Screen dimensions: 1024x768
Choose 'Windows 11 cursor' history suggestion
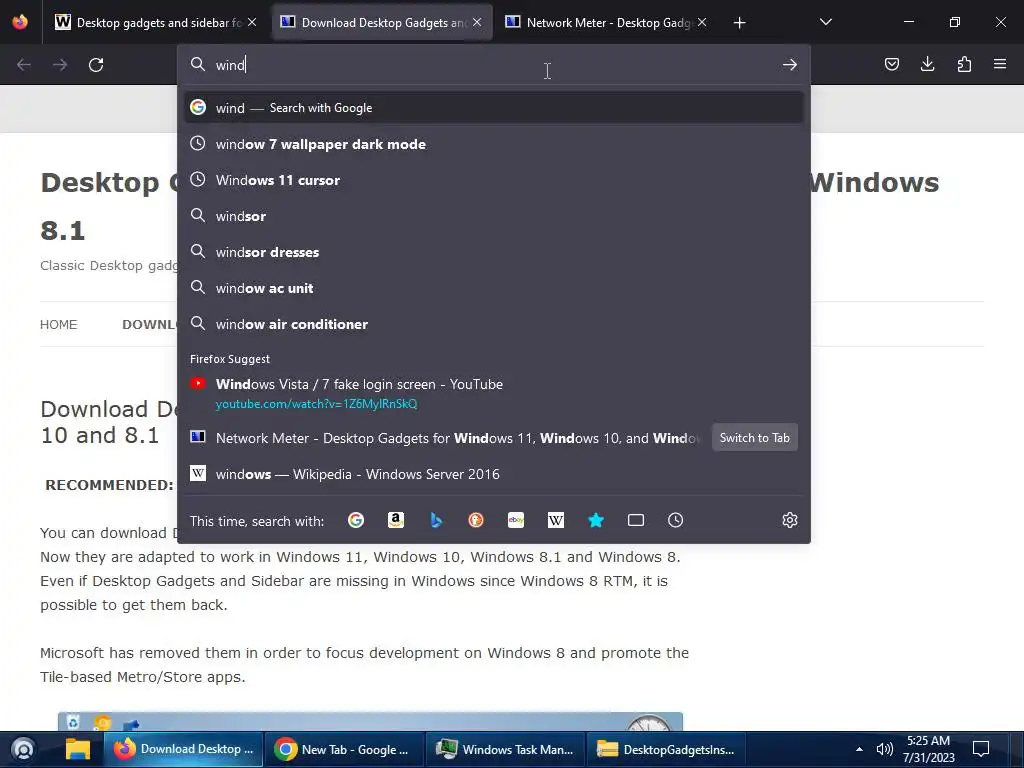tap(494, 180)
